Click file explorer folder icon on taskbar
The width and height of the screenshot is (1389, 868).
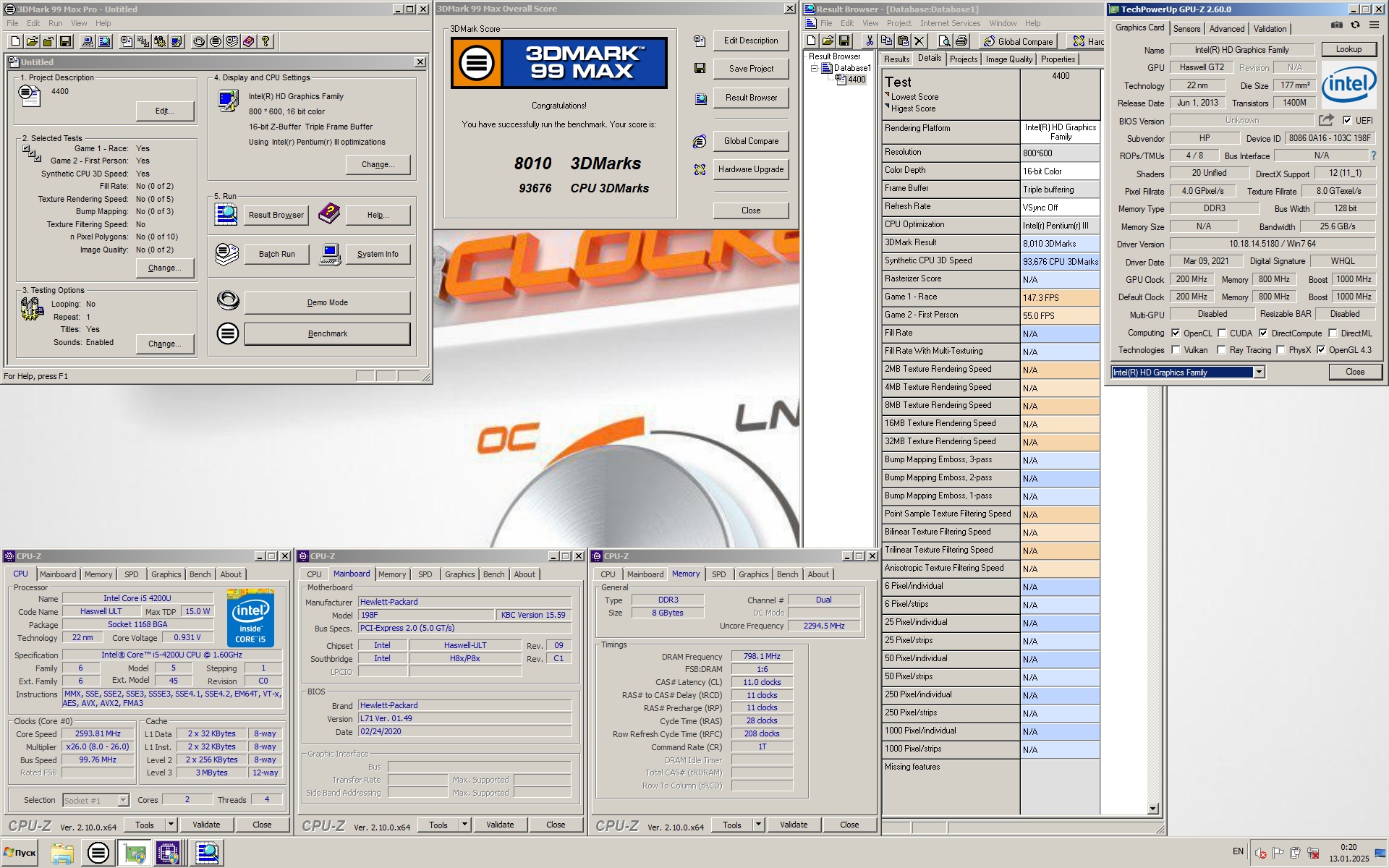[63, 854]
